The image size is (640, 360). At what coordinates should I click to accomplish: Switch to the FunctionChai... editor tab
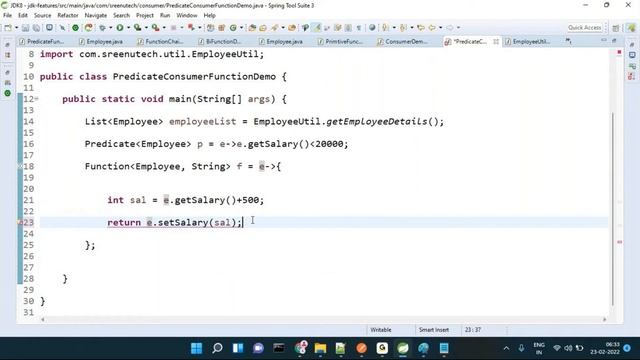160,42
